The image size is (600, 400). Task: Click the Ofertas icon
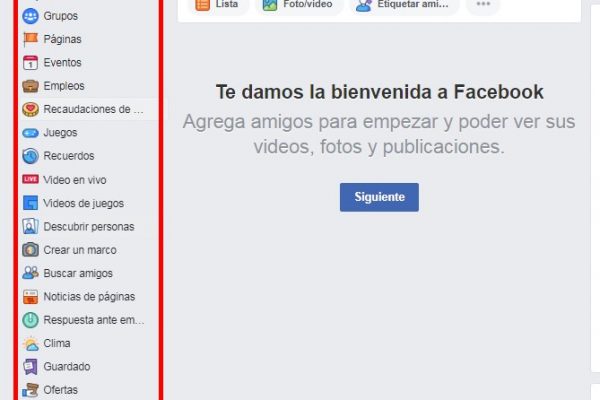[30, 390]
